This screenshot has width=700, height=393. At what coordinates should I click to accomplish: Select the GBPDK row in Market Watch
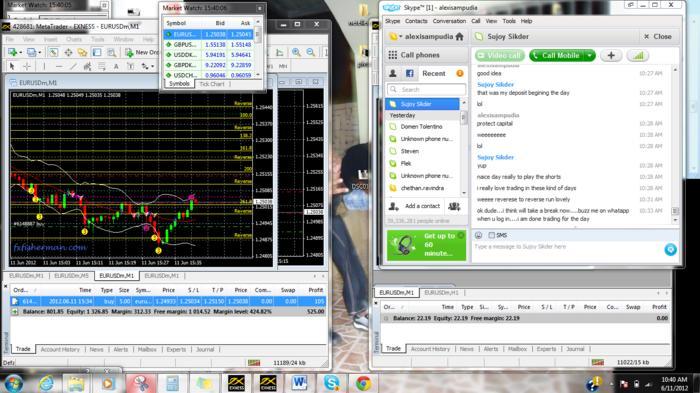pos(208,65)
